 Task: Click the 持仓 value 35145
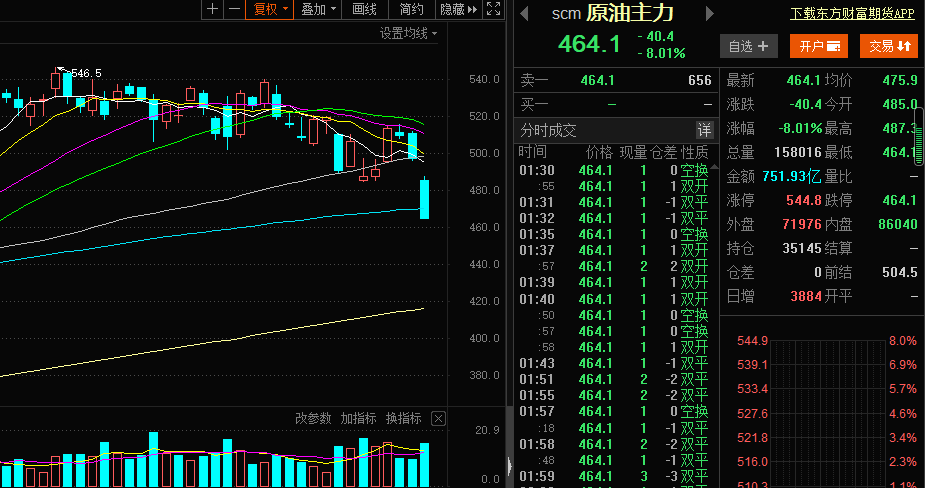coord(802,248)
